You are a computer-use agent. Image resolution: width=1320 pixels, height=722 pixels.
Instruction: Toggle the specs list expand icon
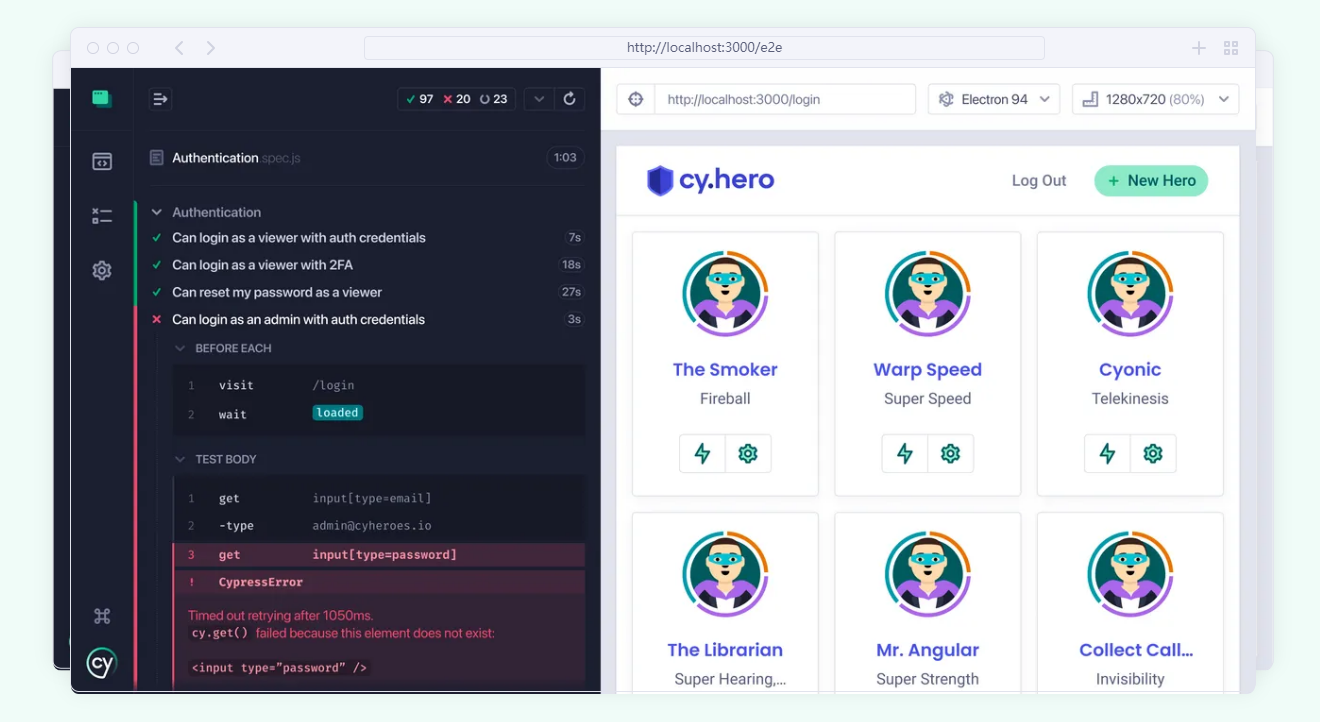coord(160,99)
